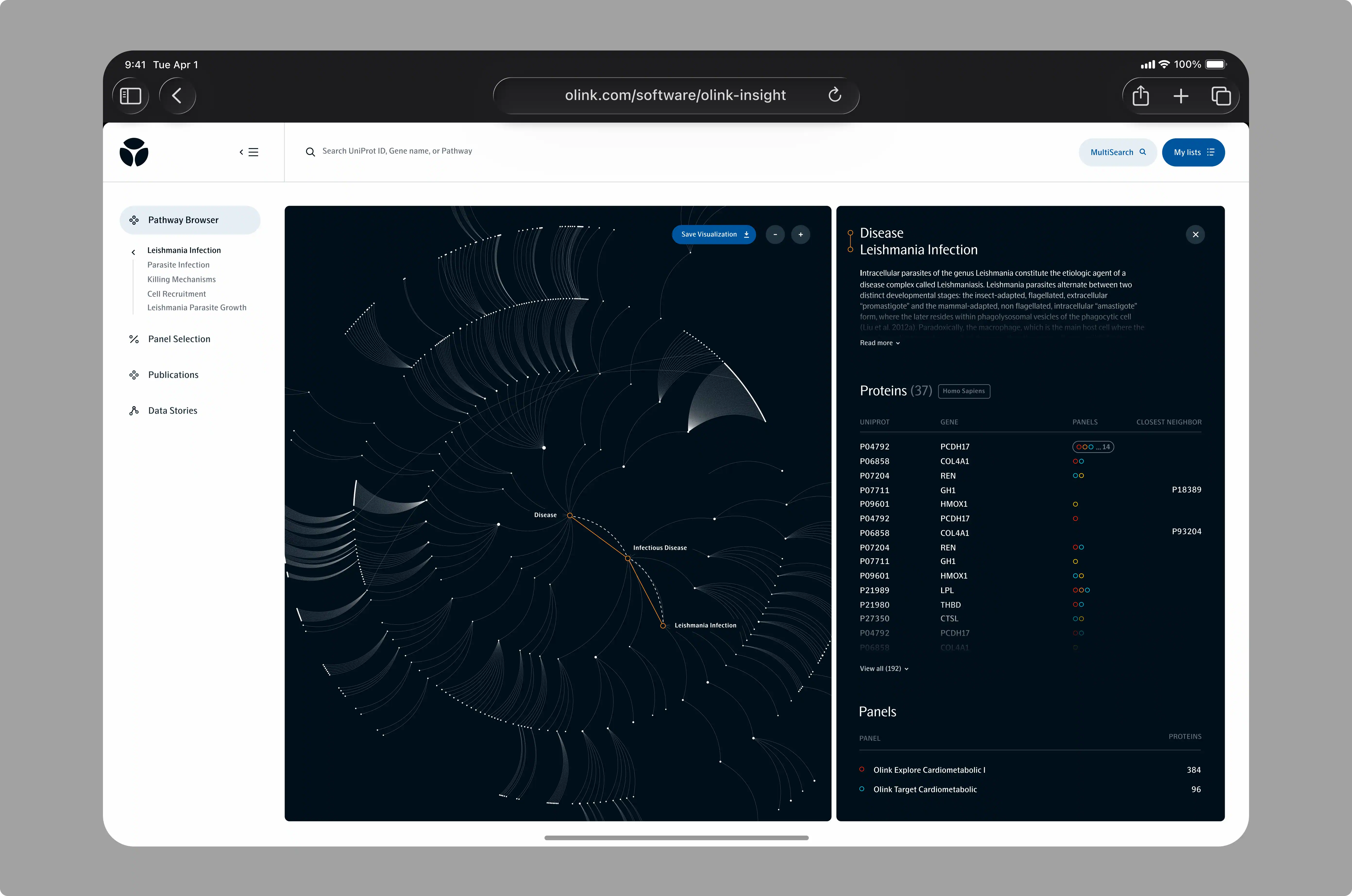Open new browser tab with plus
This screenshot has height=896, width=1352.
click(1181, 95)
